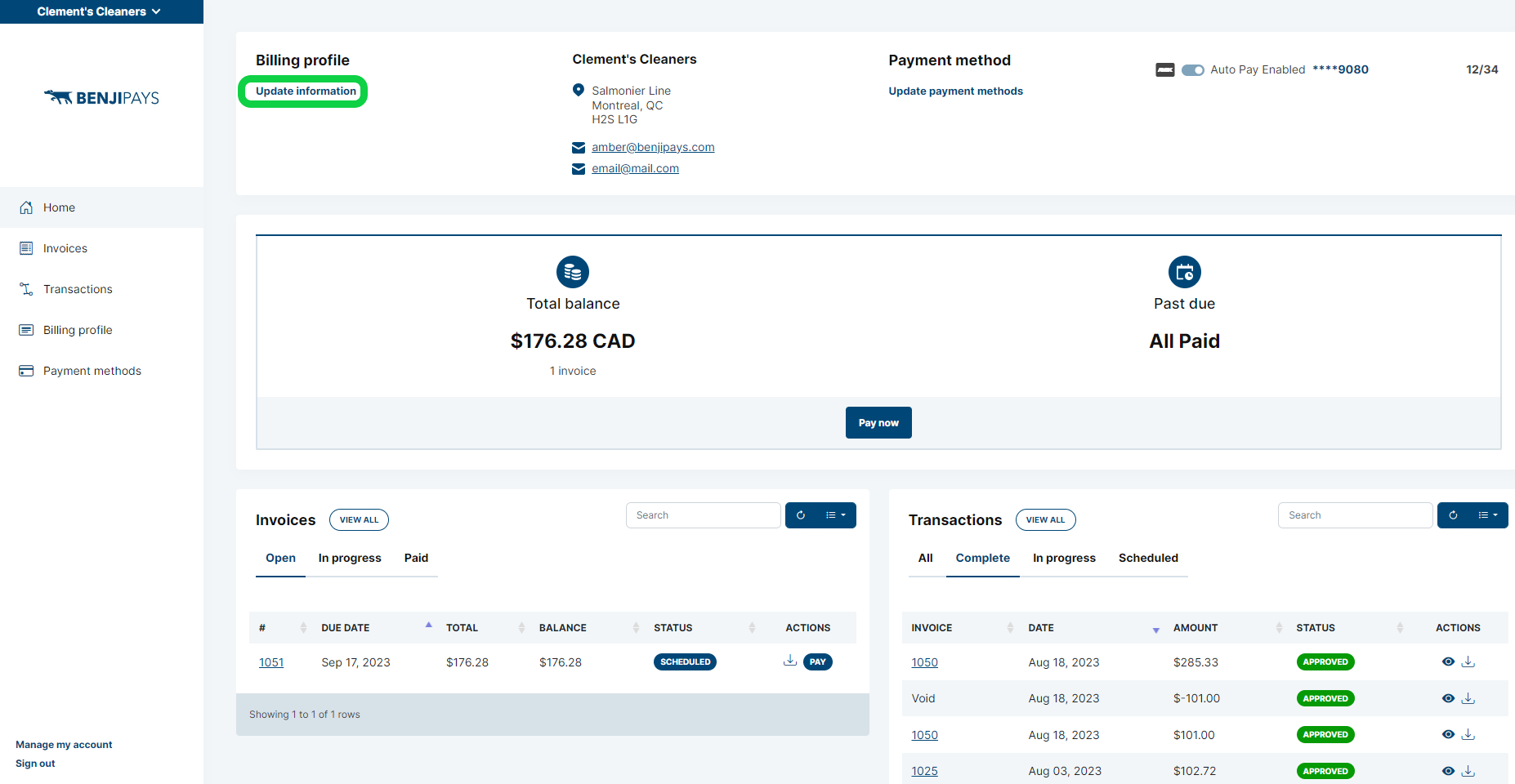
Task: Sort invoices by Due Date column
Action: click(375, 627)
